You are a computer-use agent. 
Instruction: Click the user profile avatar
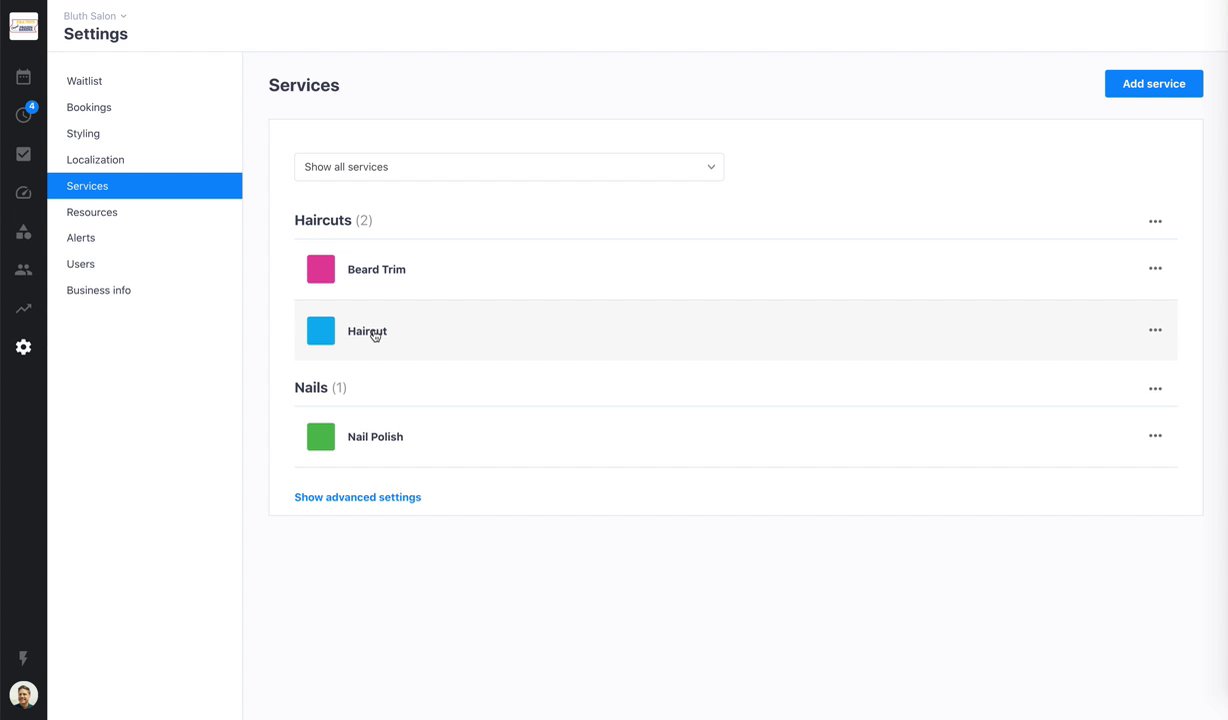tap(23, 694)
